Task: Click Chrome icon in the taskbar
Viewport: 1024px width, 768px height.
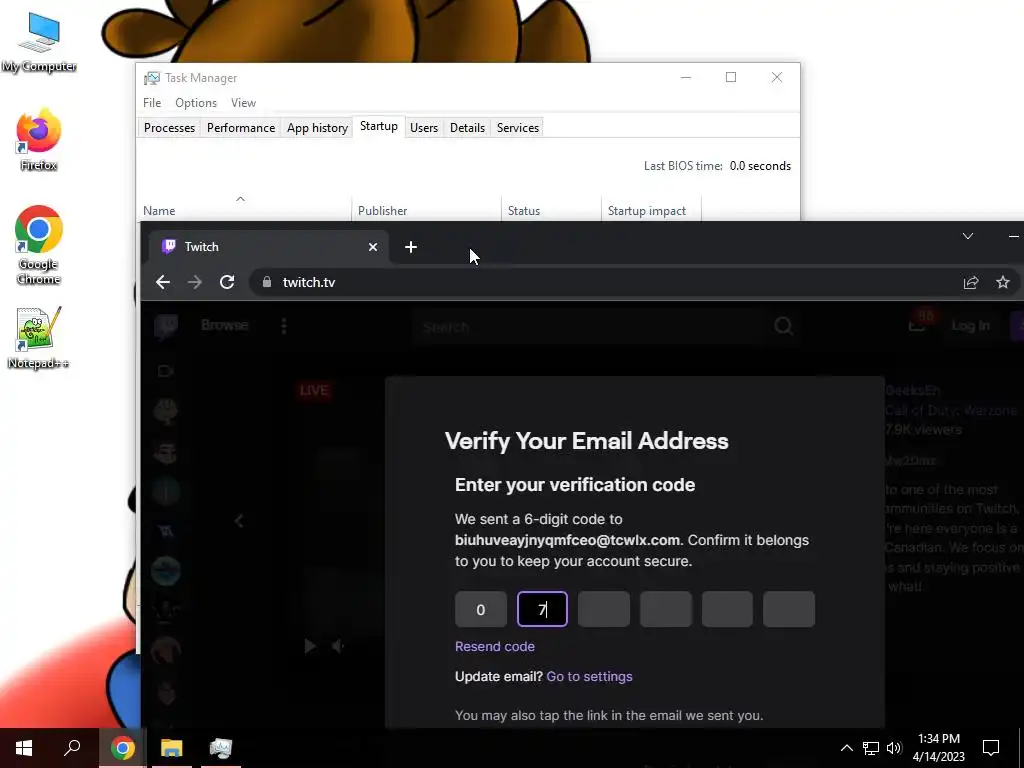Action: coord(122,748)
